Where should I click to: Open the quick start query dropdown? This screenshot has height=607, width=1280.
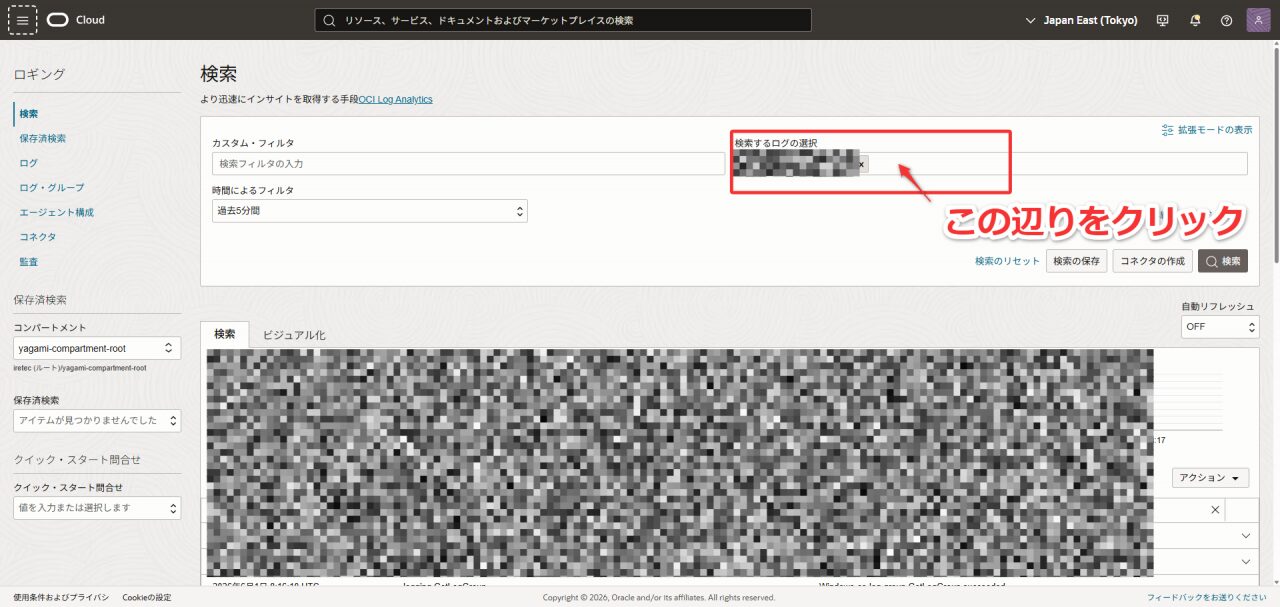[x=97, y=508]
